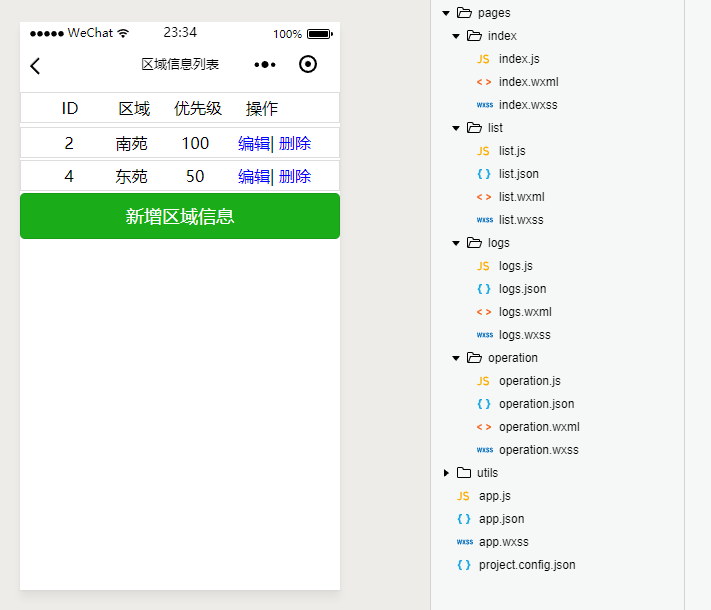Click the JS icon beside operation.js
The height and width of the screenshot is (610, 711).
[483, 381]
